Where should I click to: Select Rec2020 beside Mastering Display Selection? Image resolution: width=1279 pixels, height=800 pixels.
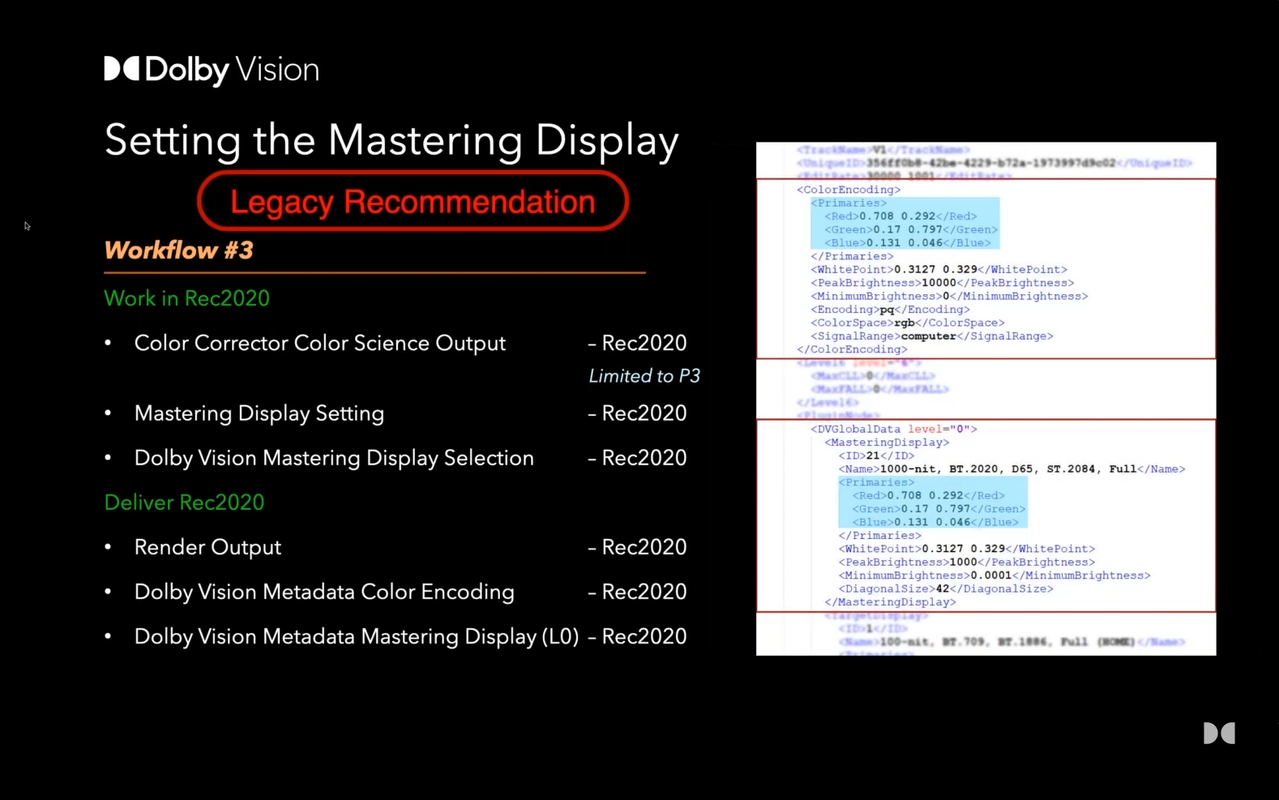click(x=644, y=458)
